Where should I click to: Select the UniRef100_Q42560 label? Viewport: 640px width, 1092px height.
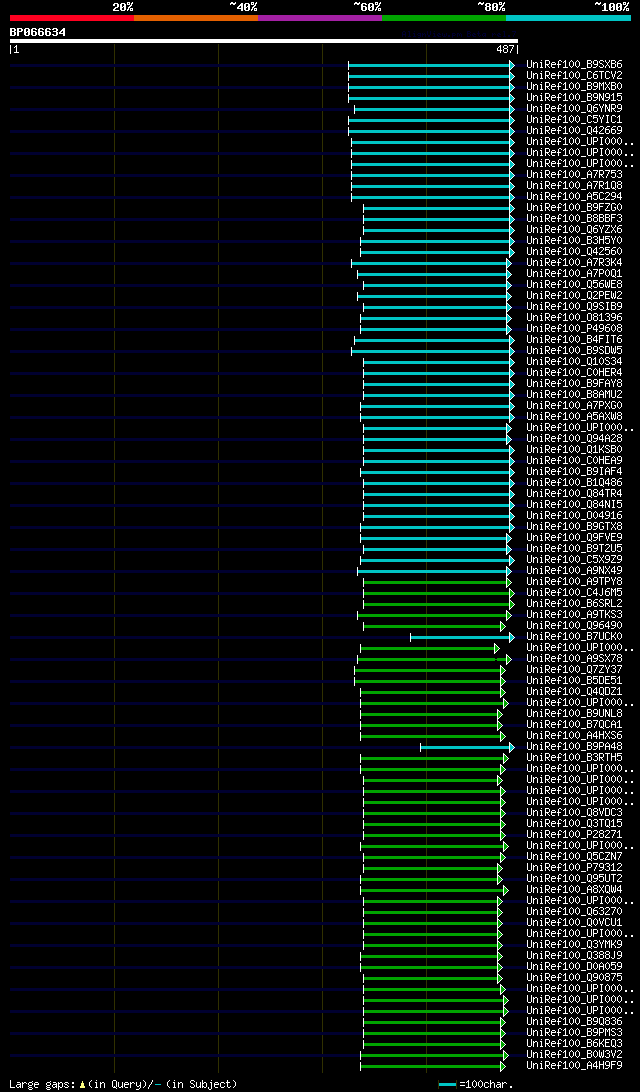(x=575, y=251)
